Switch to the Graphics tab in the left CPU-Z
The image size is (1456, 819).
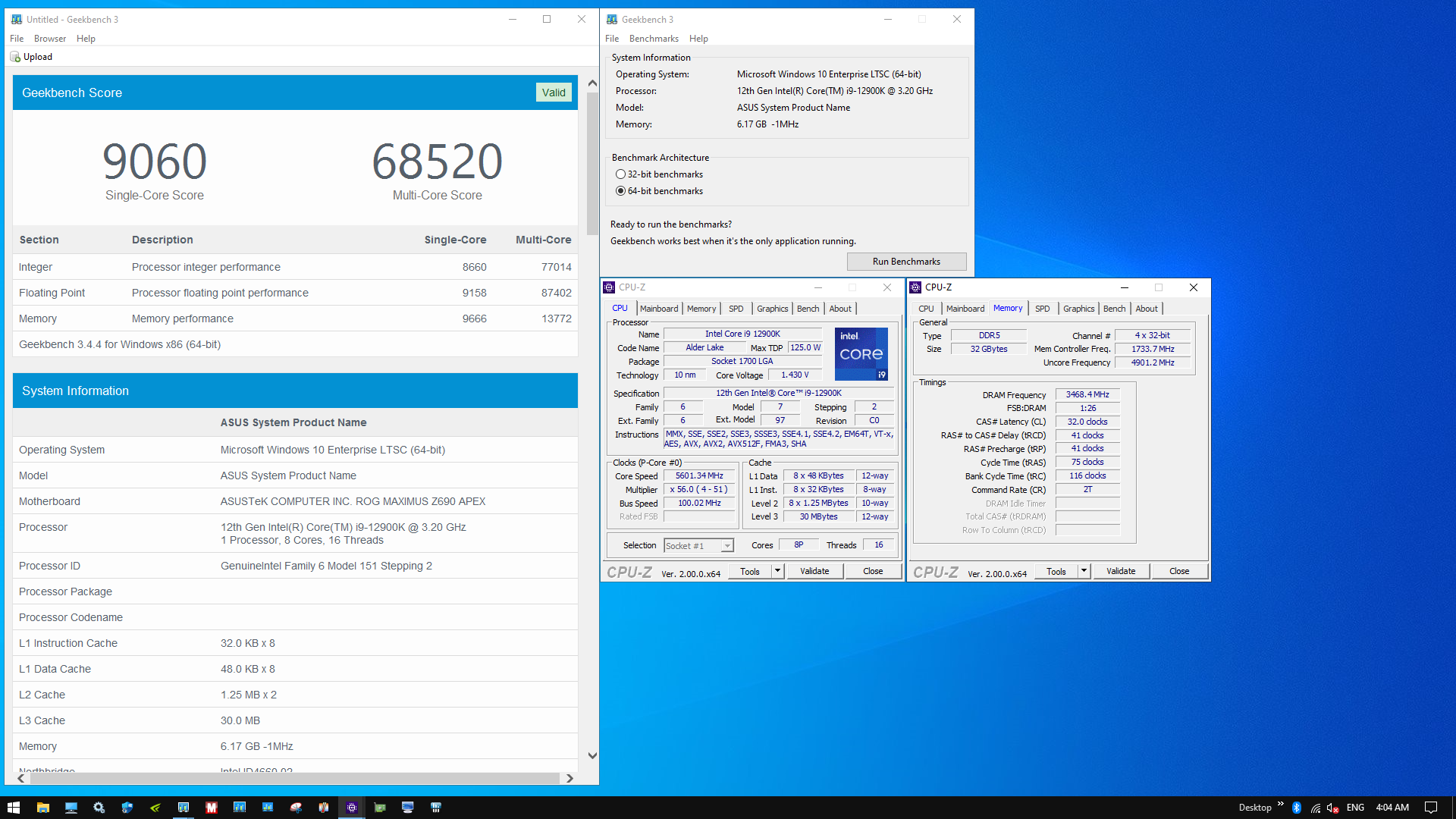(772, 309)
